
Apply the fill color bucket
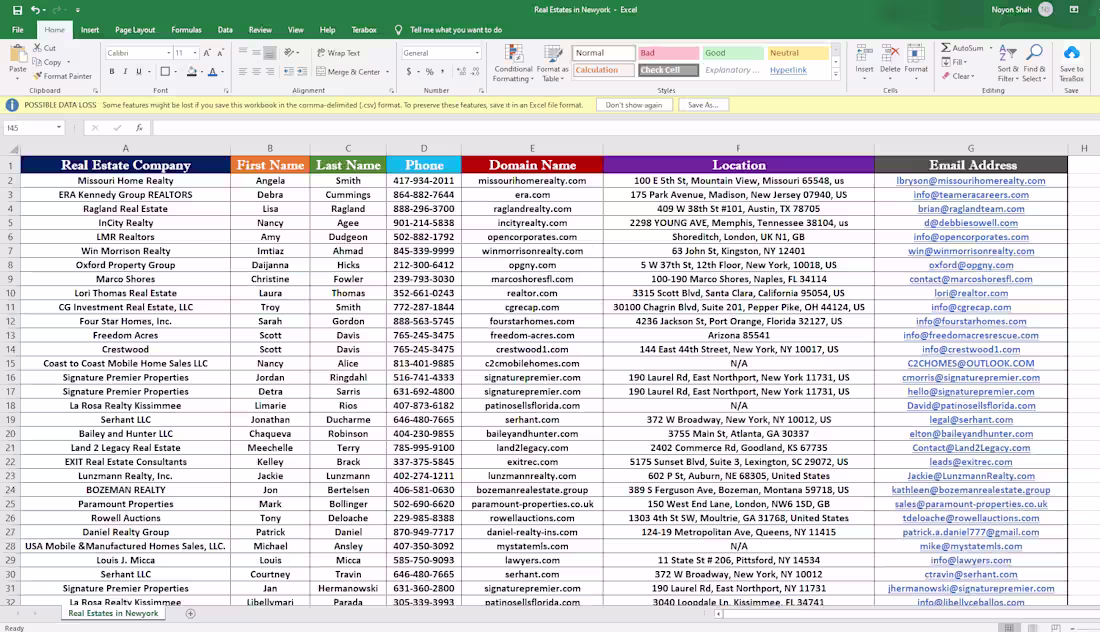[192, 72]
